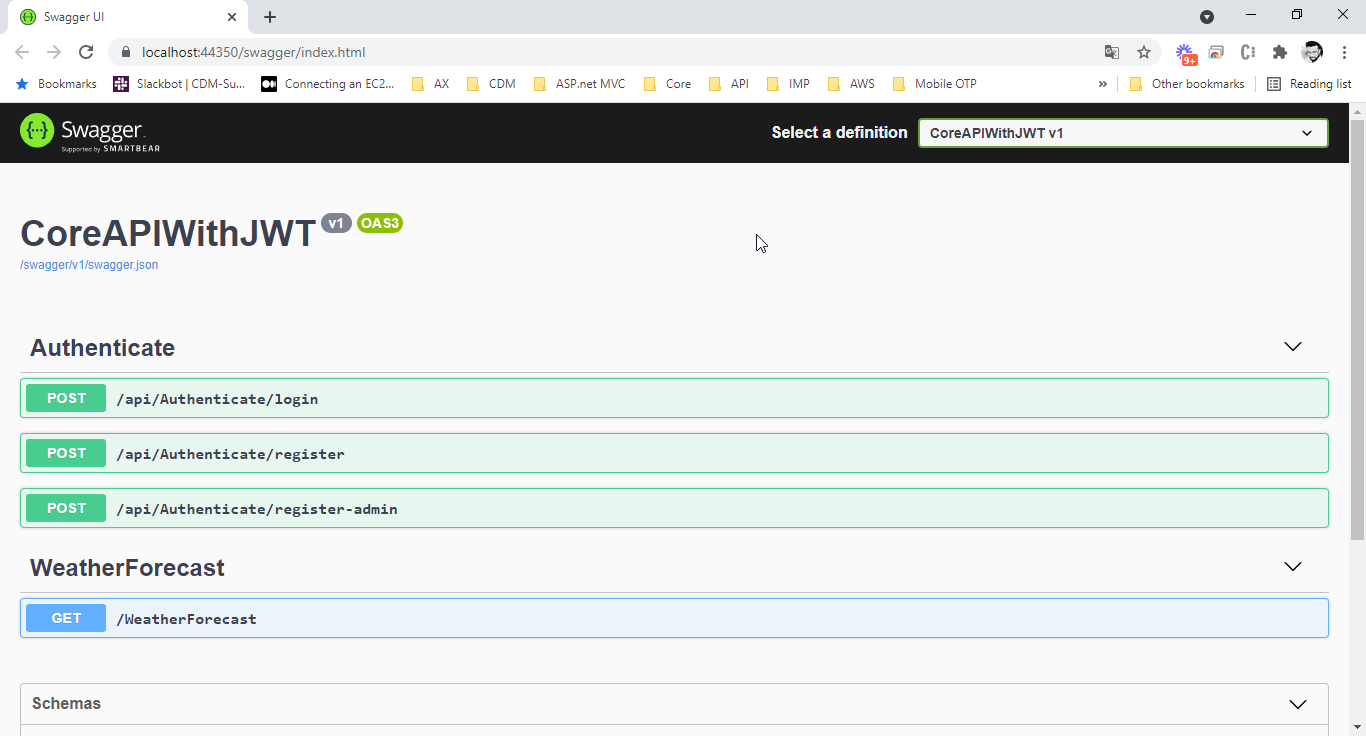
Task: Click POST badge on login row
Action: click(66, 398)
